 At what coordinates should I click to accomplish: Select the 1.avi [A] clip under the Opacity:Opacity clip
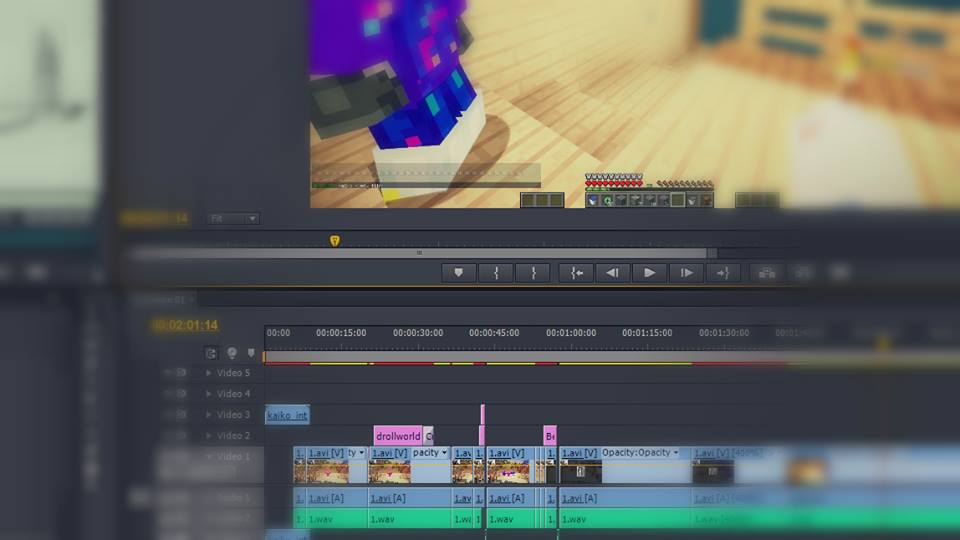(x=625, y=498)
